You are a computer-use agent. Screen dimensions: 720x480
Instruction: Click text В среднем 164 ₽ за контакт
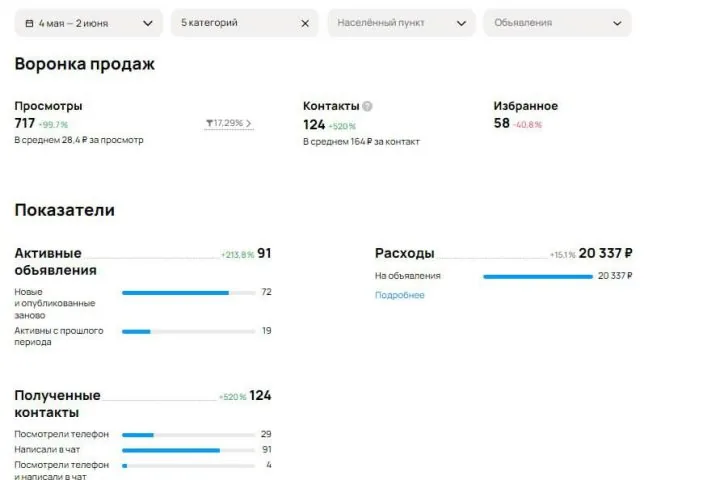click(361, 141)
